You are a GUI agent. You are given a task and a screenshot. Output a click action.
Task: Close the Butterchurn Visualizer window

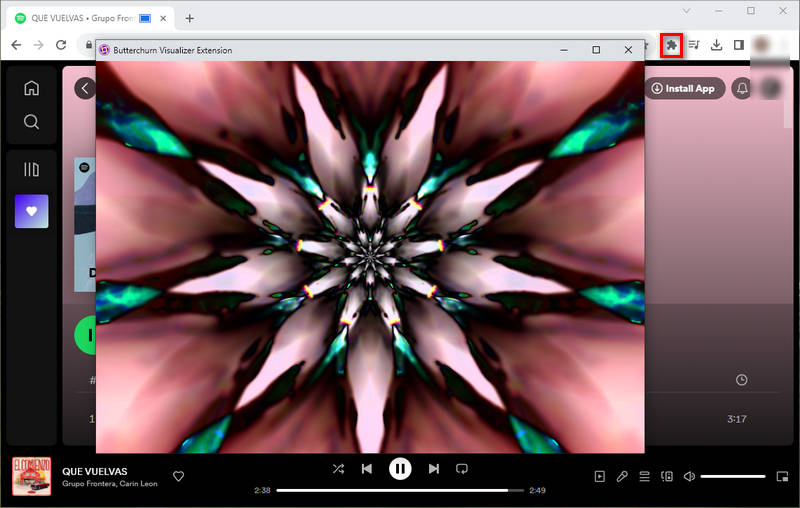click(628, 49)
